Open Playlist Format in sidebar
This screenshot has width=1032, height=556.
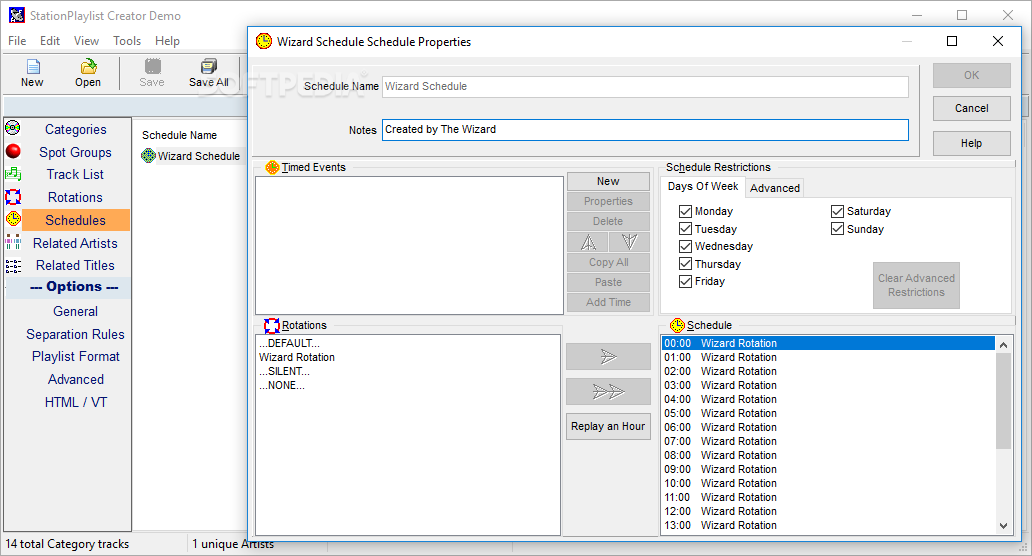coord(76,357)
